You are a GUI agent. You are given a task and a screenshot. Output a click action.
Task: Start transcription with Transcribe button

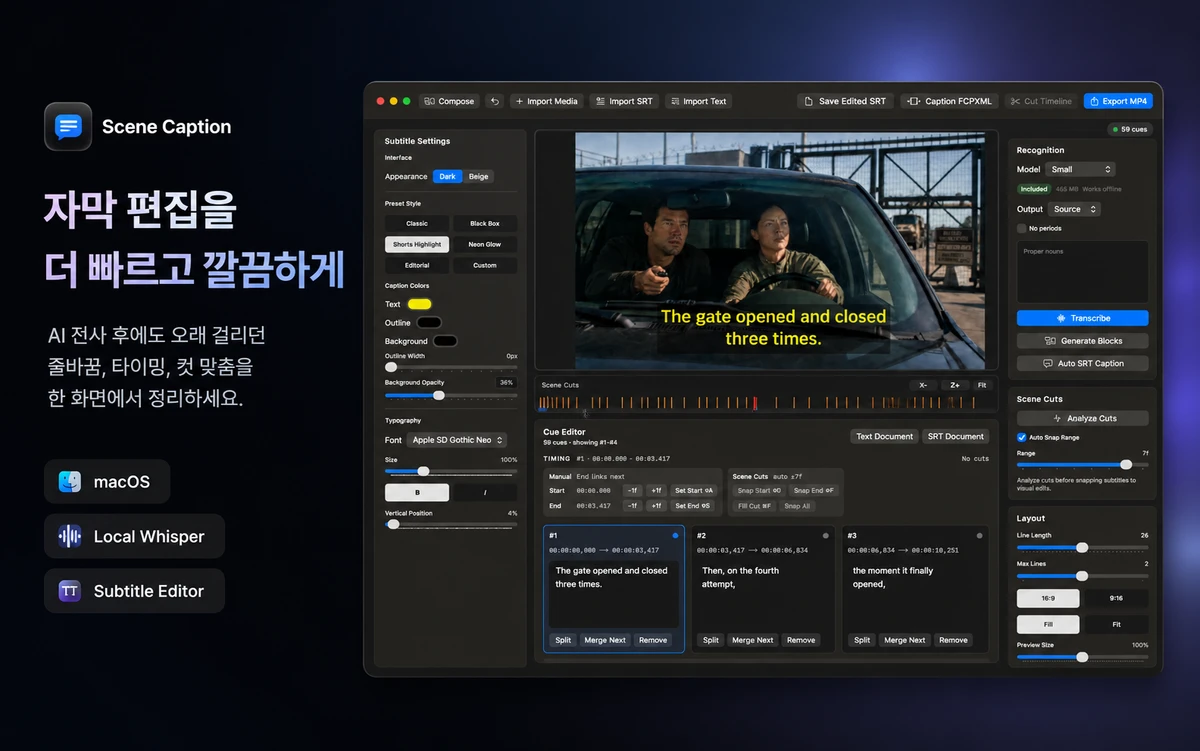tap(1082, 318)
